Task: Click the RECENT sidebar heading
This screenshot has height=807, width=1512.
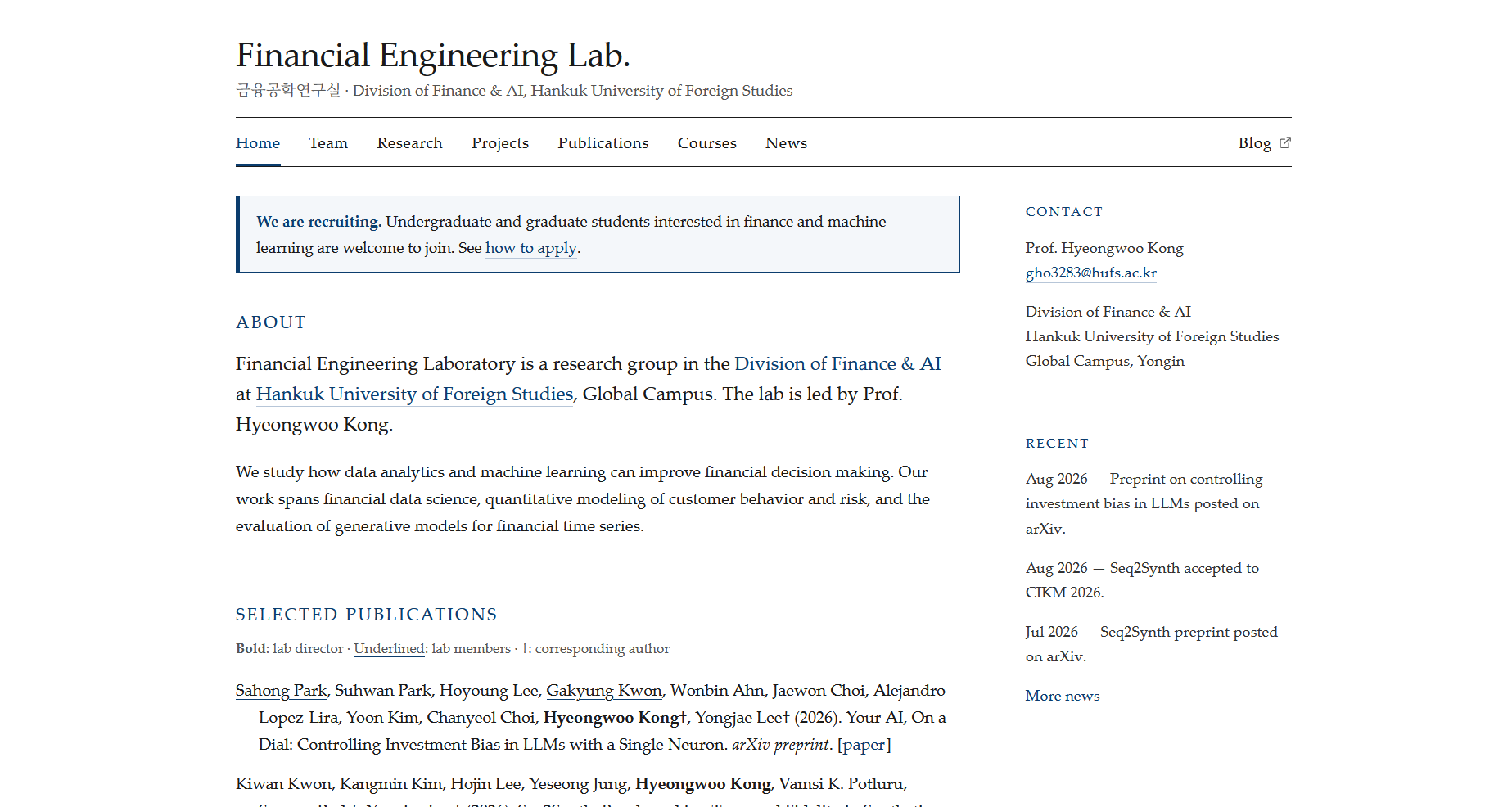Action: tap(1058, 444)
